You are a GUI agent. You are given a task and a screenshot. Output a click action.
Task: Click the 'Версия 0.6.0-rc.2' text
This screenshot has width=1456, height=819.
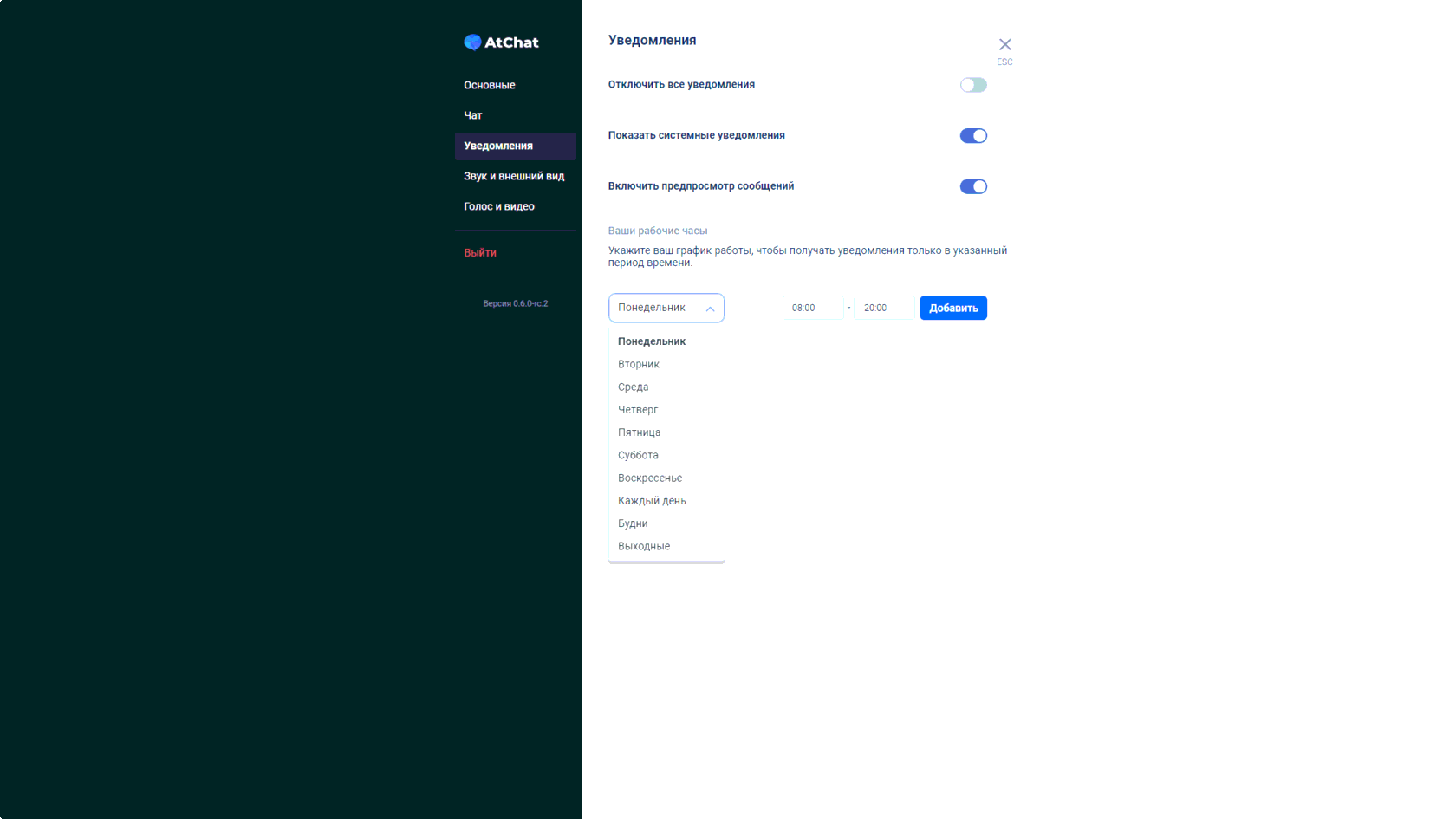[516, 304]
